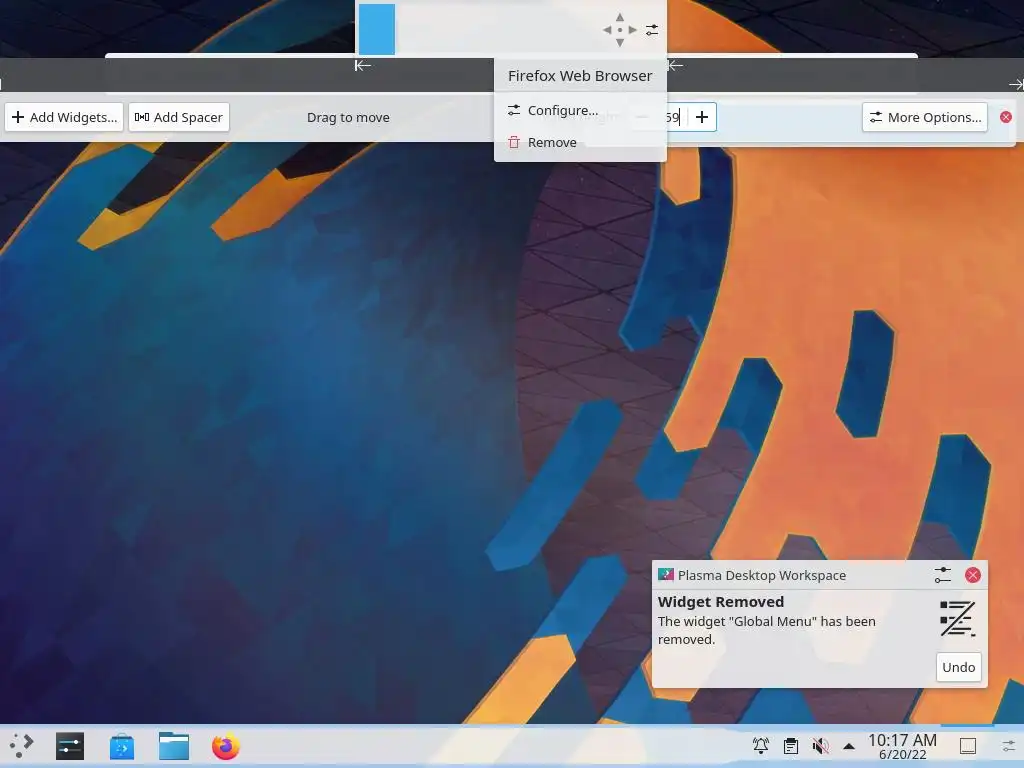Viewport: 1024px width, 768px height.
Task: Click the Widget Removed notification heading
Action: click(720, 602)
